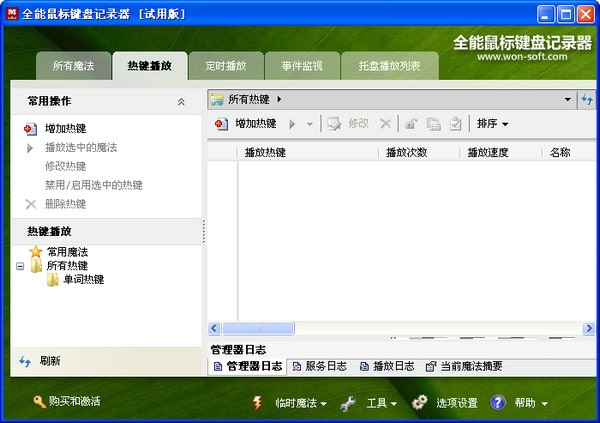Click the horizontal scrollbar right arrow
Viewport: 600px width, 423px height.
pos(589,328)
